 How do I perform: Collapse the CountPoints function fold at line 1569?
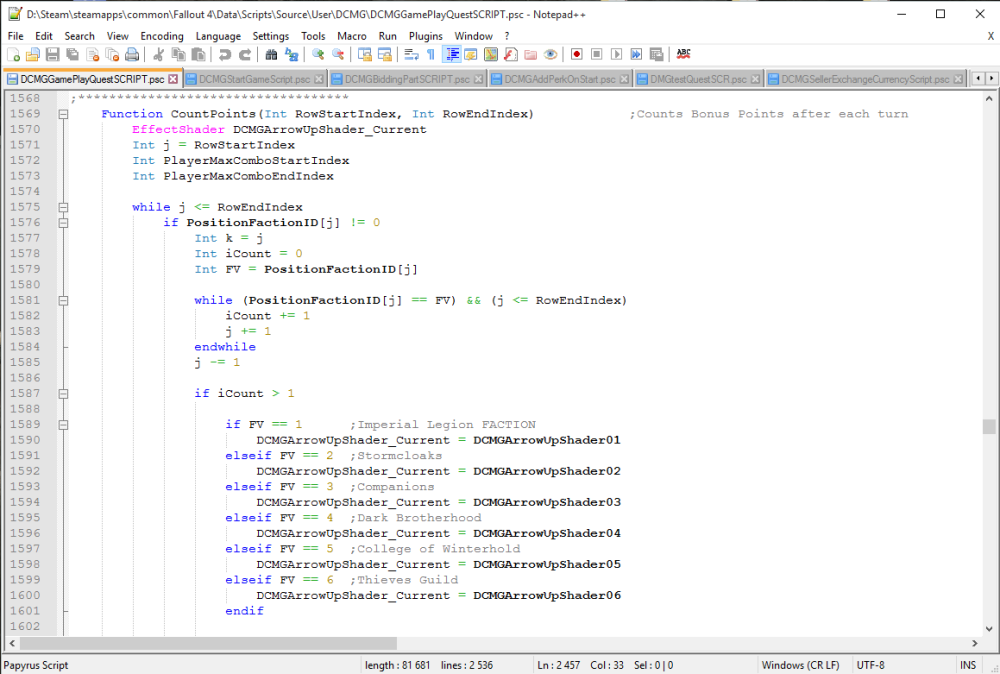[x=63, y=114]
